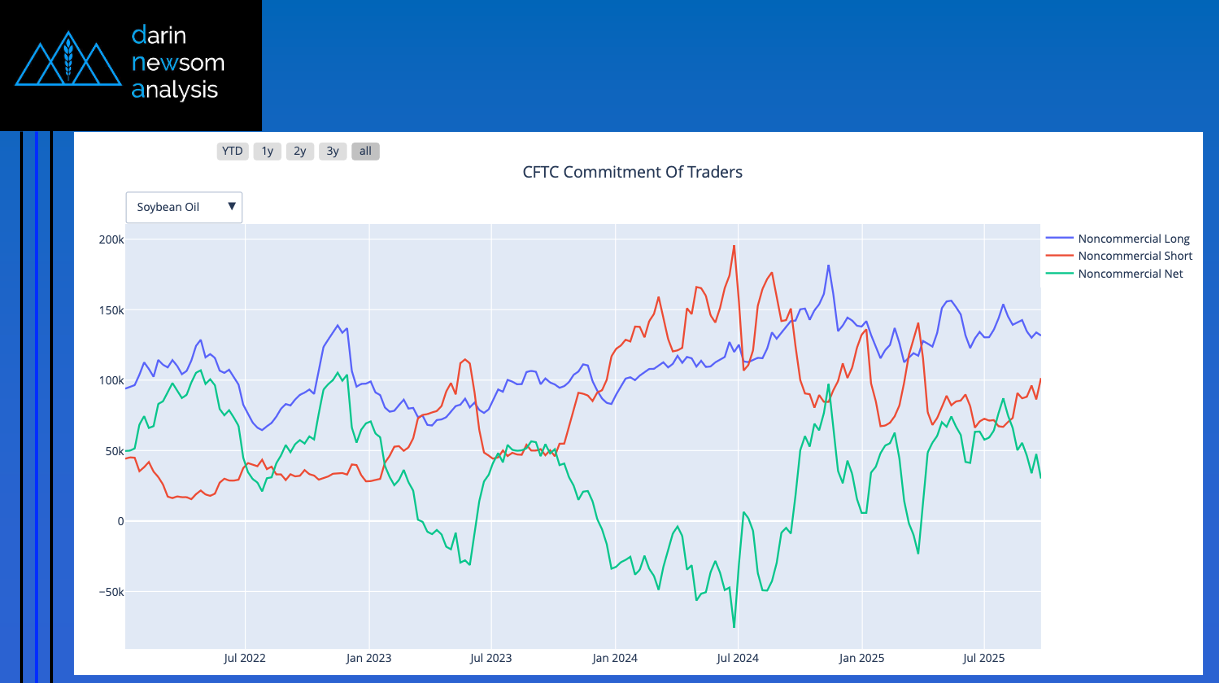The height and width of the screenshot is (683, 1219).
Task: Click the green line's lowest trough near Jul 2024
Action: pyautogui.click(x=734, y=627)
